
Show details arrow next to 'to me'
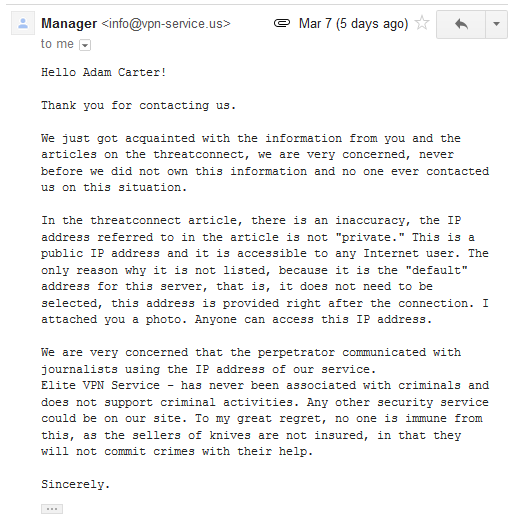click(85, 45)
